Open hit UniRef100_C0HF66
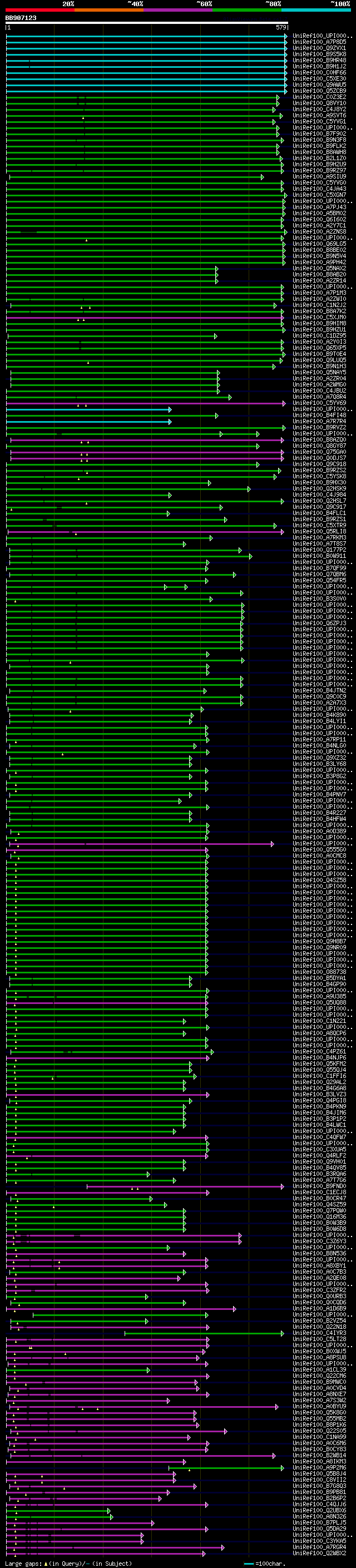This screenshot has width=356, height=1568. 319,72
